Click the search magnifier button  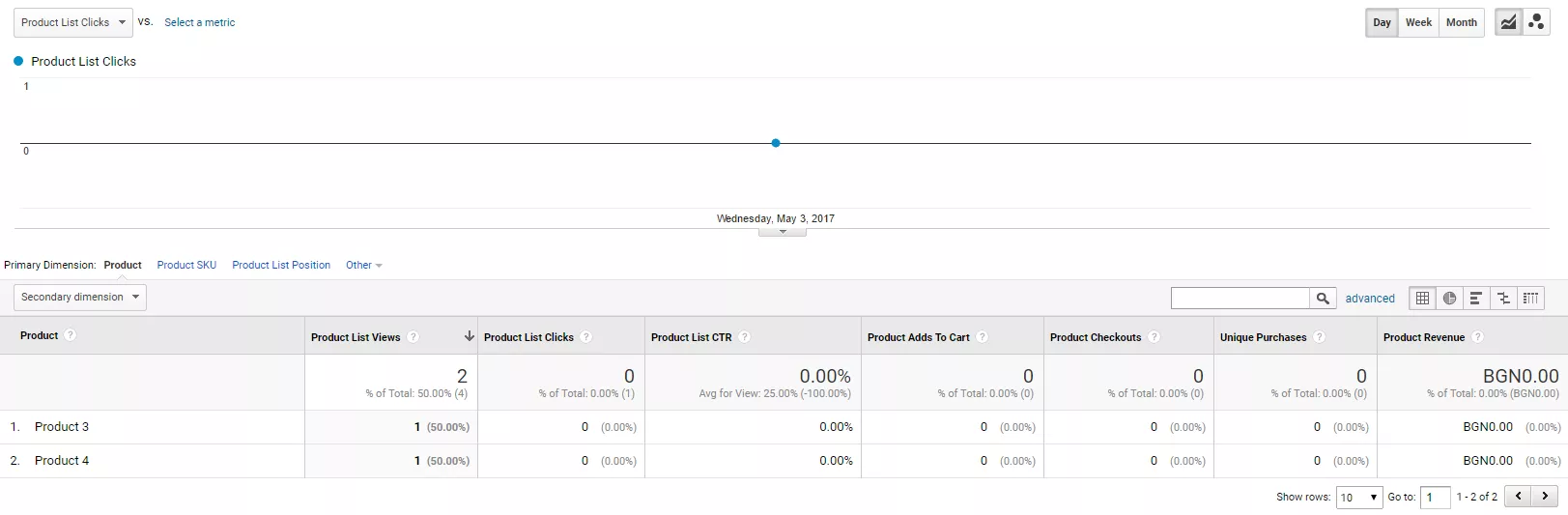(x=1324, y=299)
